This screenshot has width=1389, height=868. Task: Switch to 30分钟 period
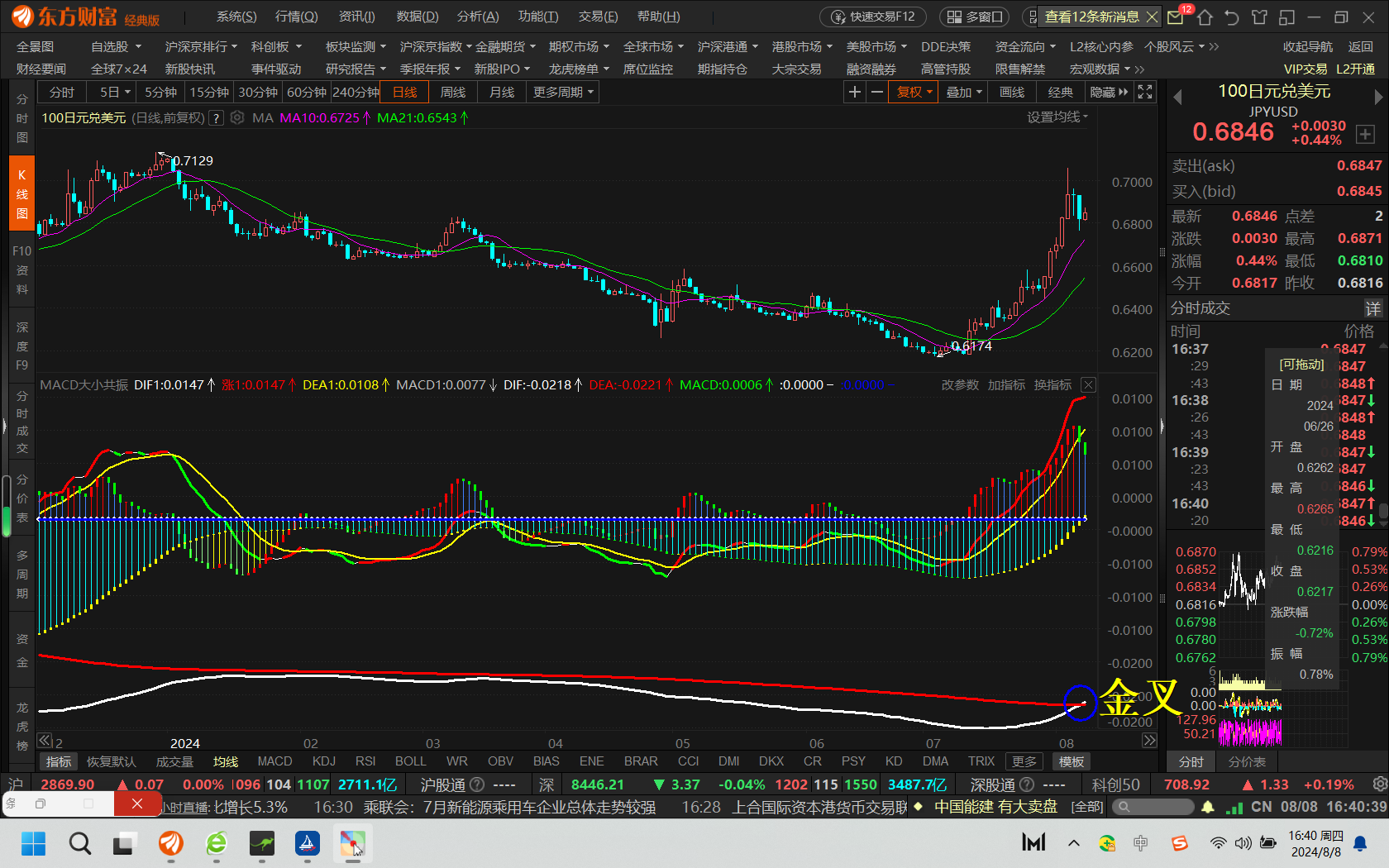tap(258, 92)
